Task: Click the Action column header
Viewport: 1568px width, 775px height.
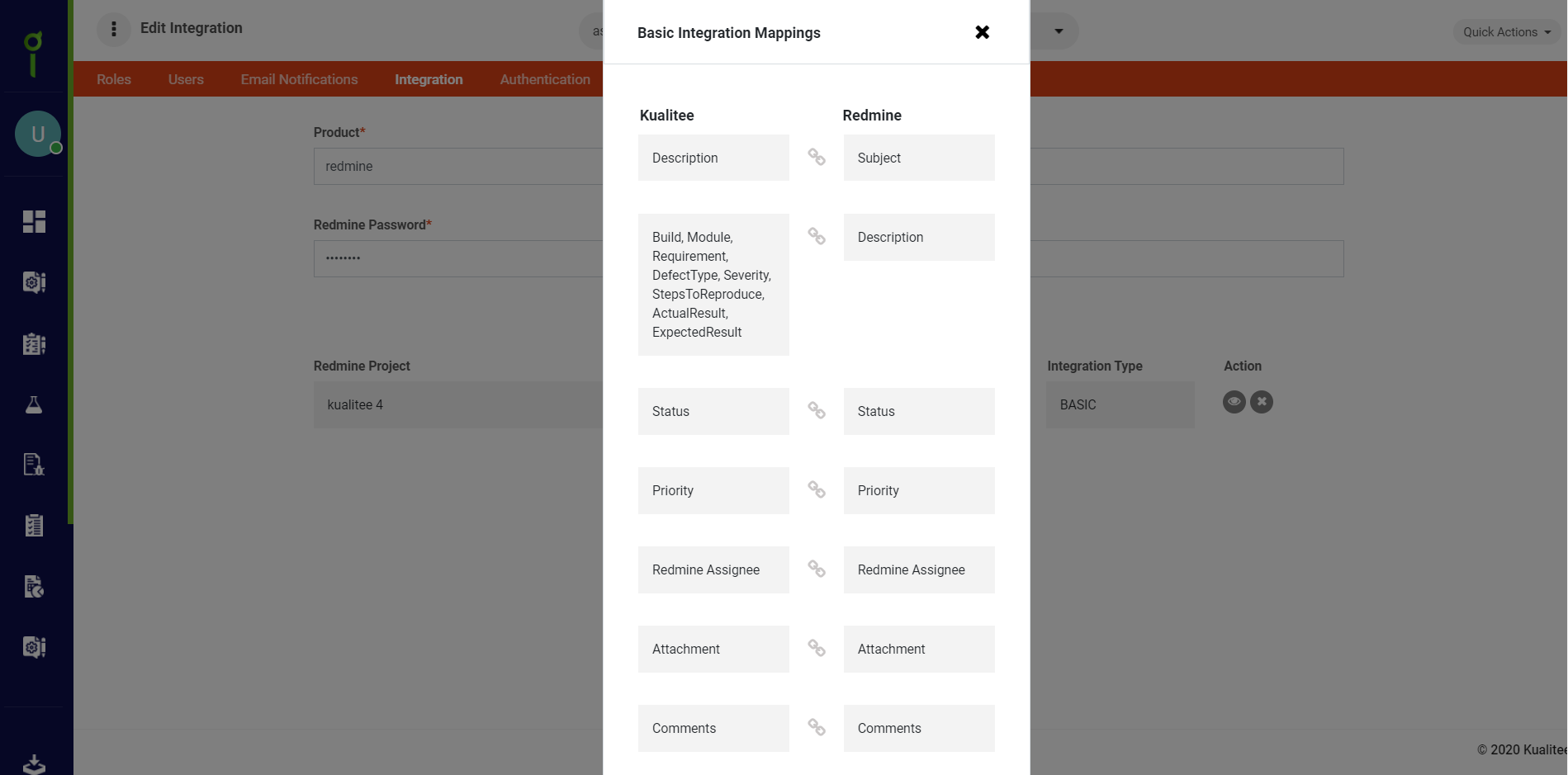Action: pos(1243,366)
